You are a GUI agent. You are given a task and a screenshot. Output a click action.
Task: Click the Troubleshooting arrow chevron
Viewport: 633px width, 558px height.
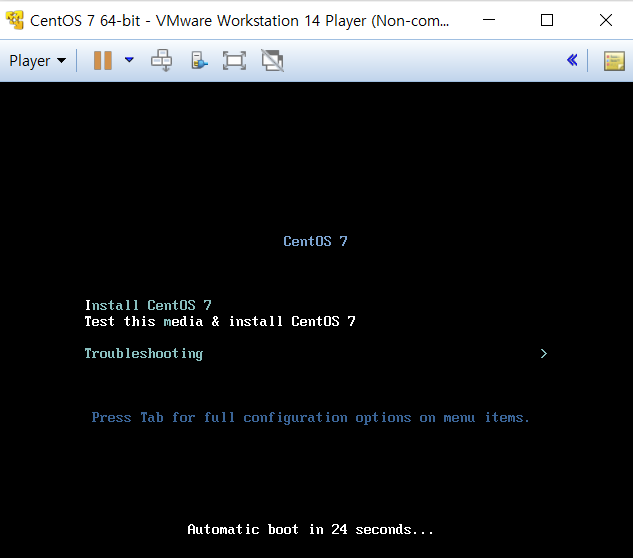tap(543, 354)
